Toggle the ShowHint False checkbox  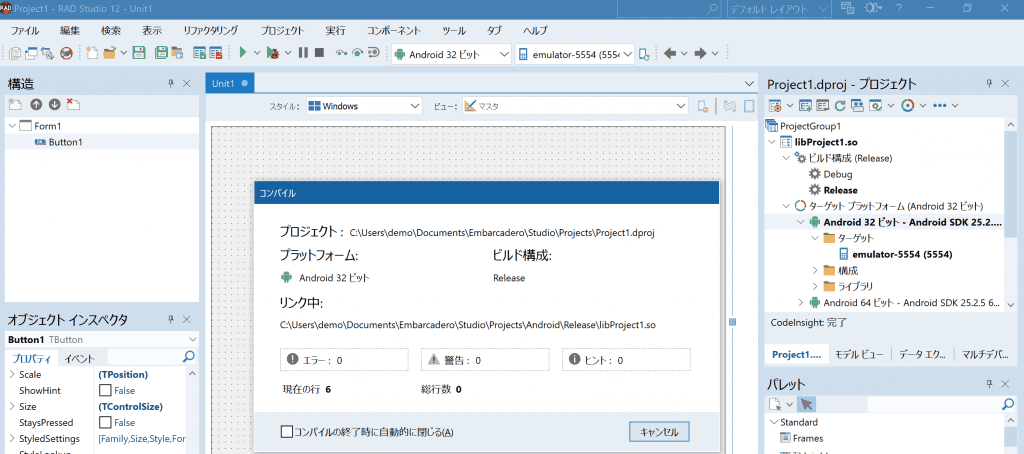click(x=104, y=391)
